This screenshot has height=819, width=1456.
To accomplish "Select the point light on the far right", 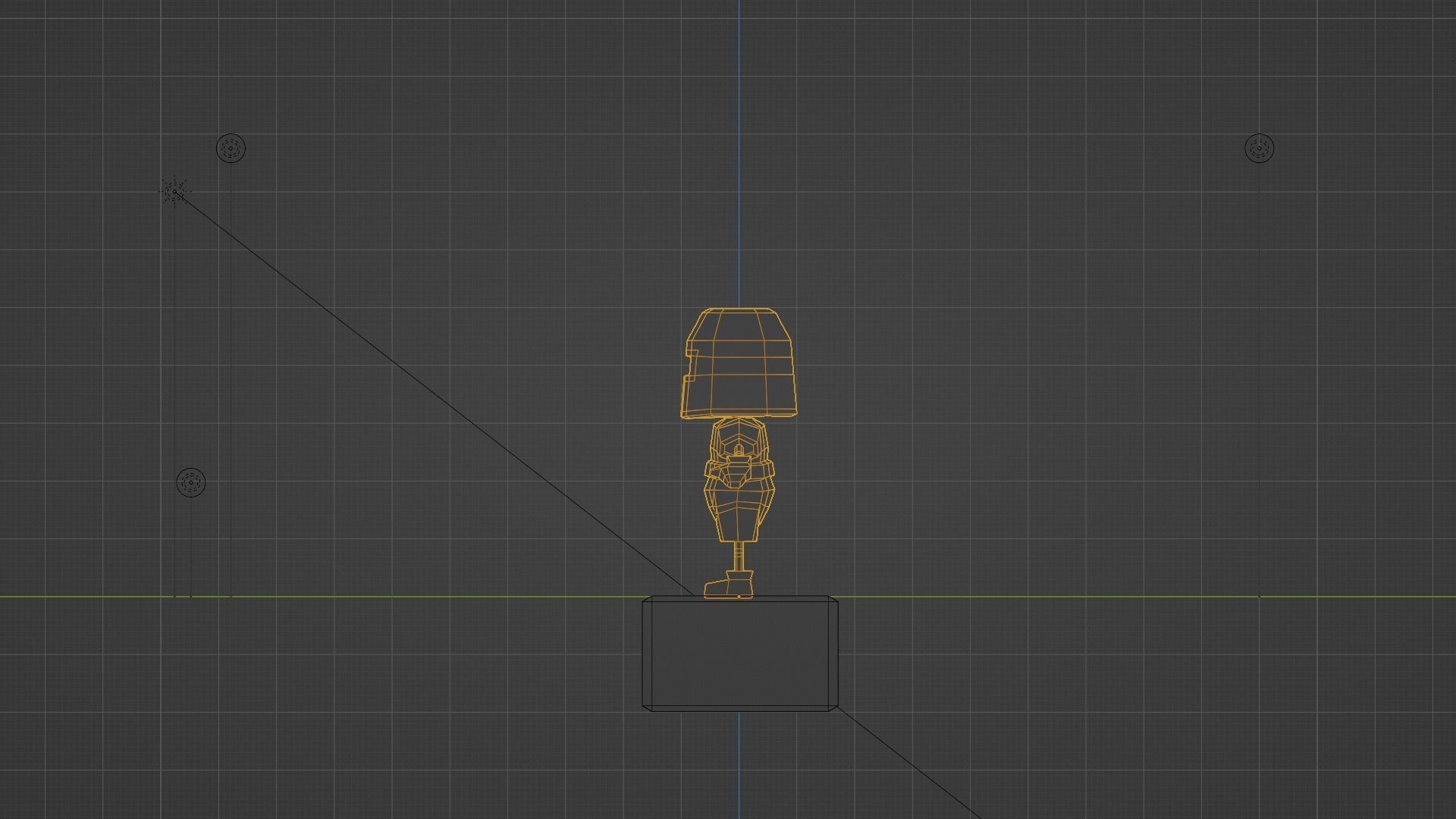I will tap(1260, 148).
